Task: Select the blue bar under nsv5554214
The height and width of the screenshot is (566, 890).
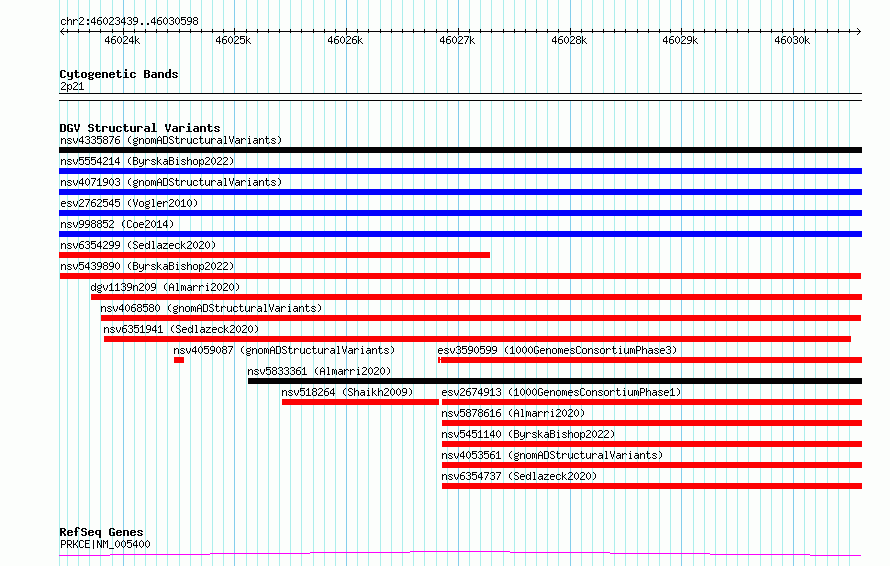Action: [460, 171]
